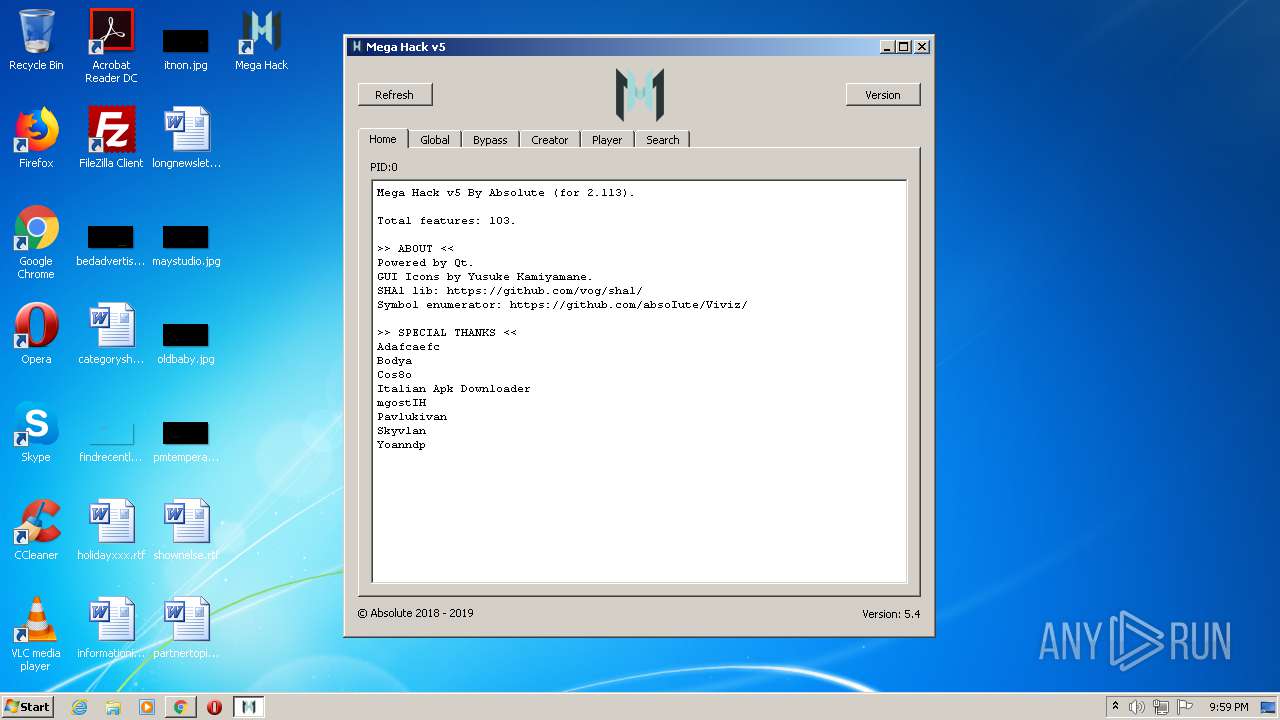Click Mega Hack taskbar button

tap(249, 707)
